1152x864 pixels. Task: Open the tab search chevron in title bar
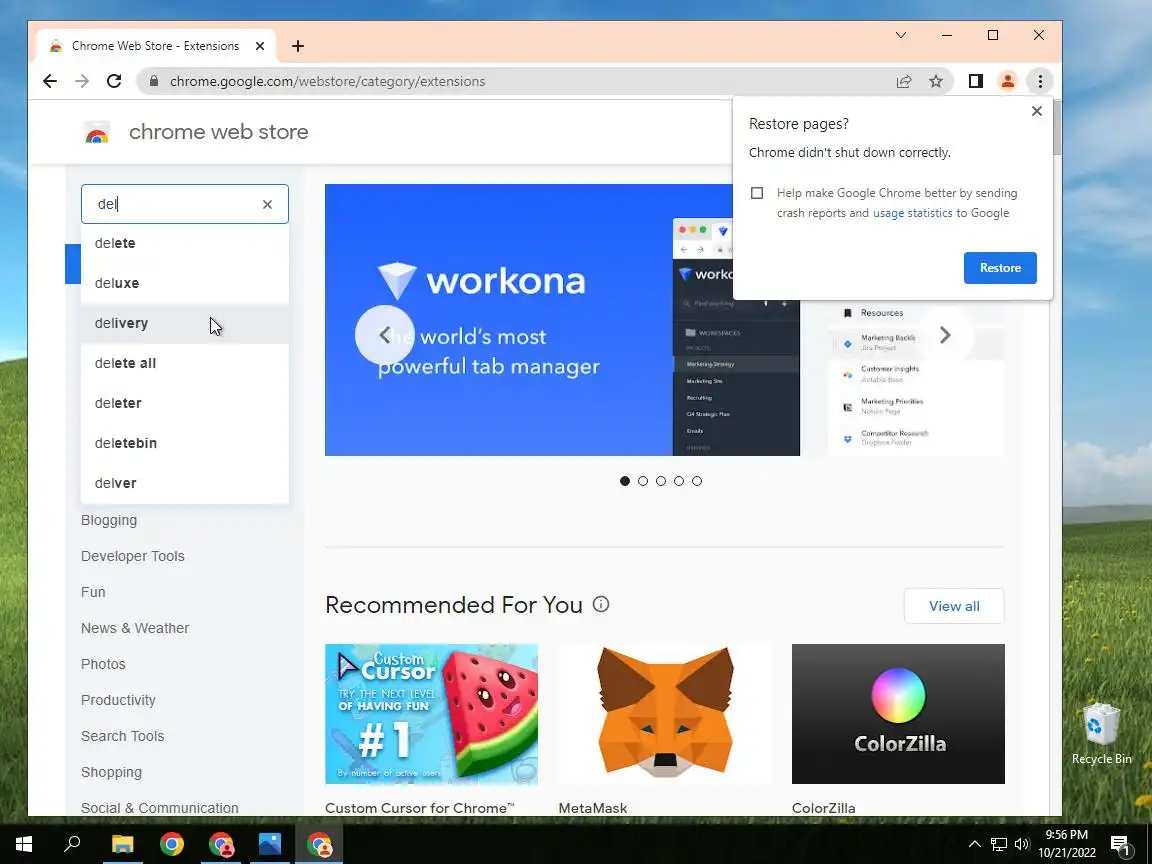tap(901, 35)
